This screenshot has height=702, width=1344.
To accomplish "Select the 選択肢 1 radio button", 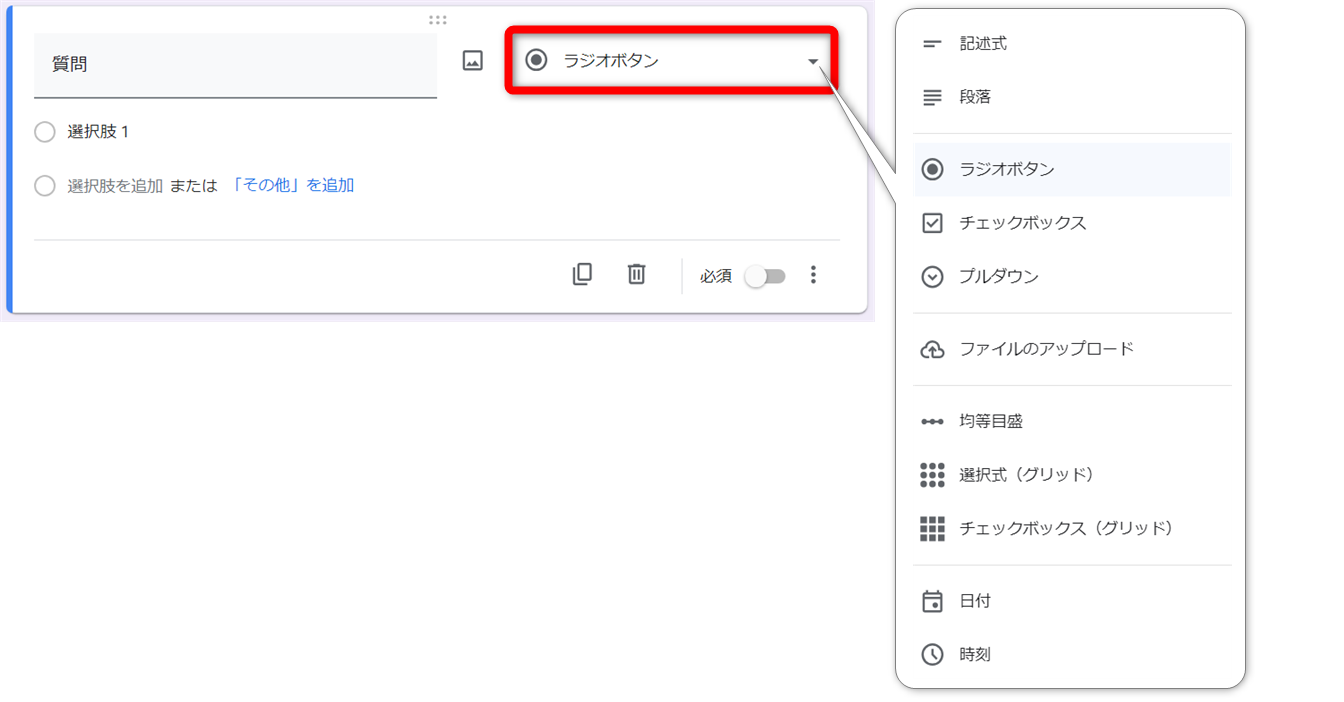I will point(45,132).
